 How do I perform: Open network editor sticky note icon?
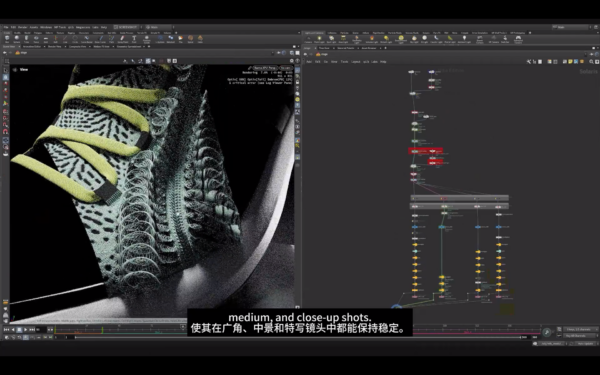(570, 62)
